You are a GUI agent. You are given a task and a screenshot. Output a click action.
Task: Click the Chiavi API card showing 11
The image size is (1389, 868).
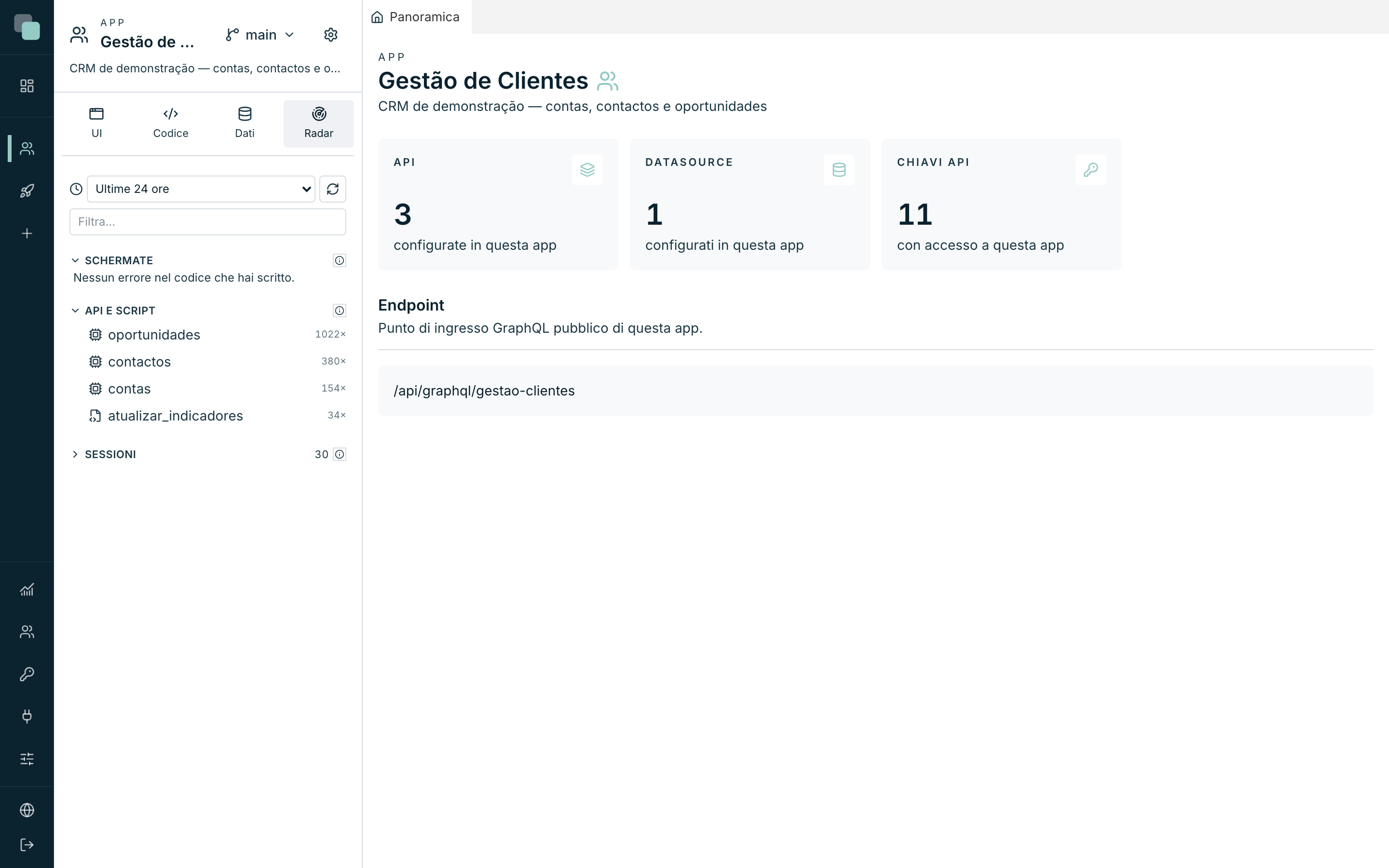(x=1001, y=204)
